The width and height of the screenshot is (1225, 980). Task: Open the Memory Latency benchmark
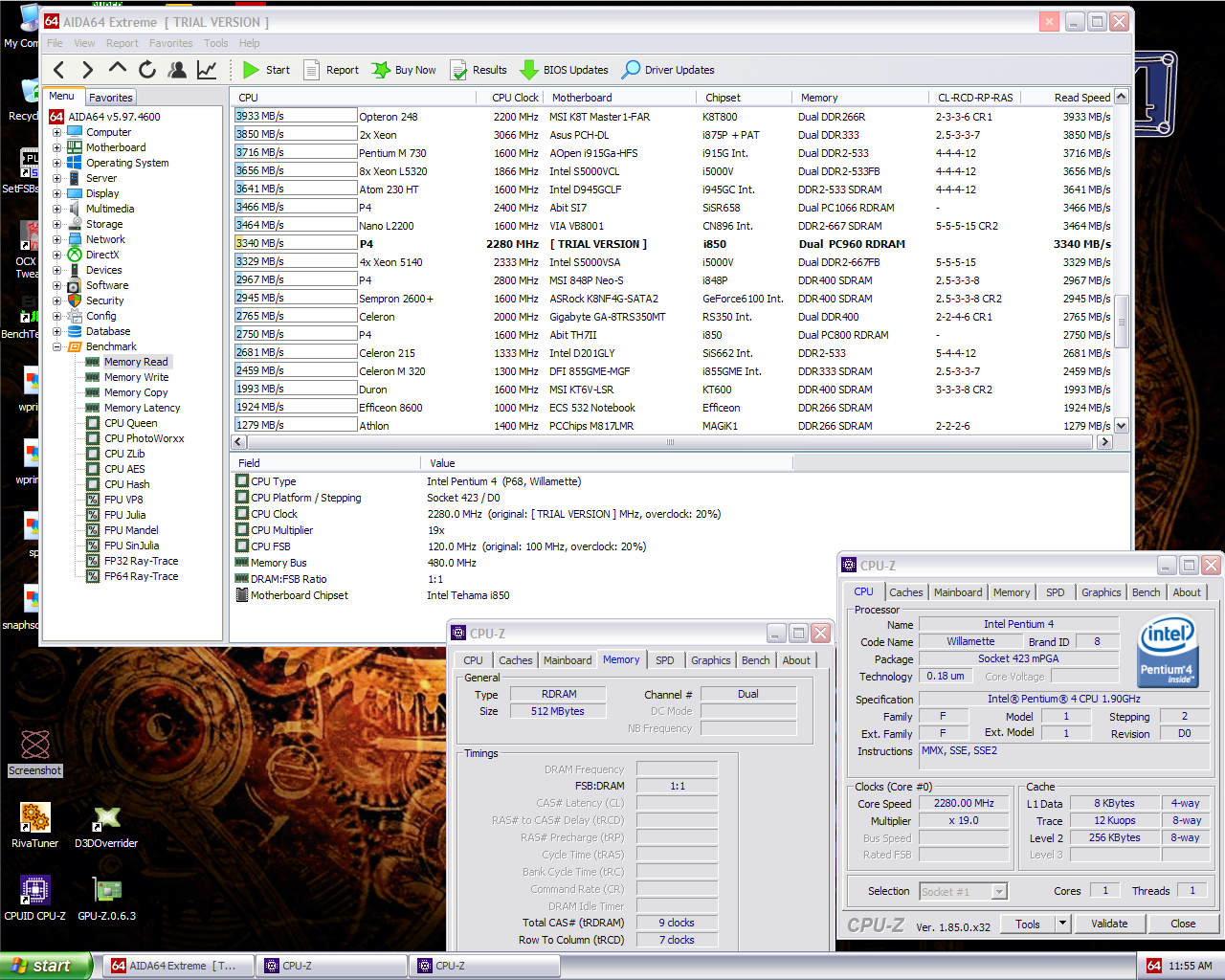[142, 408]
